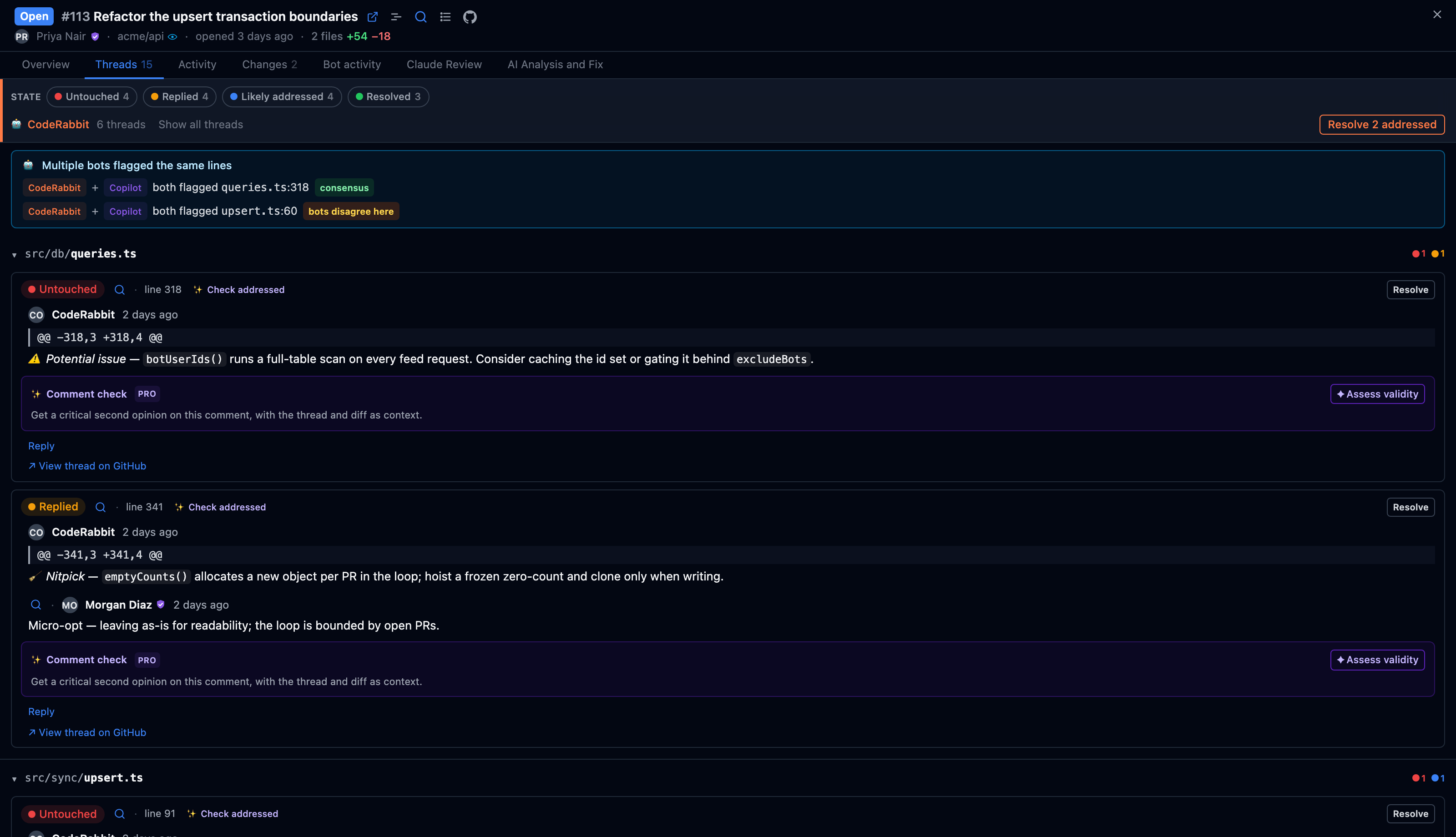Click CodeRabbit avatar on line 341 comment
Screen dimensions: 1456x837
36,532
